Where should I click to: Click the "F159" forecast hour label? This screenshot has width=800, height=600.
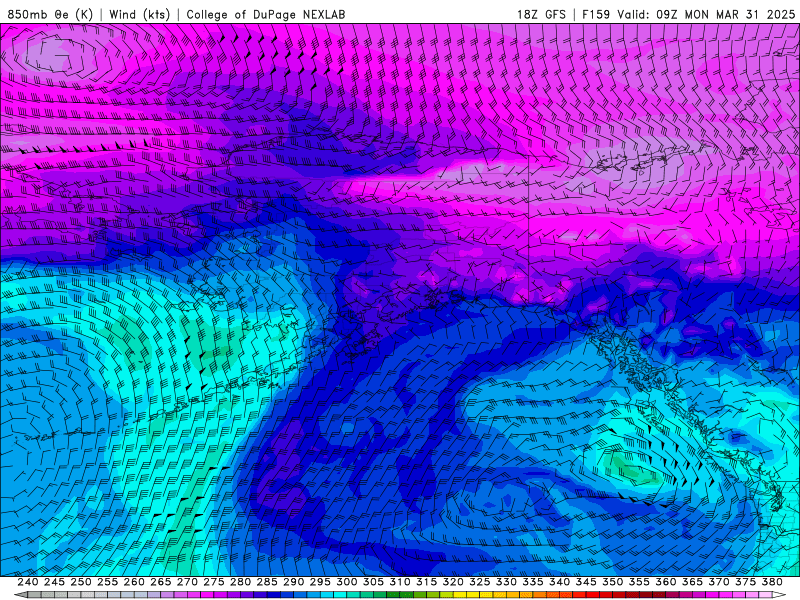click(x=596, y=14)
